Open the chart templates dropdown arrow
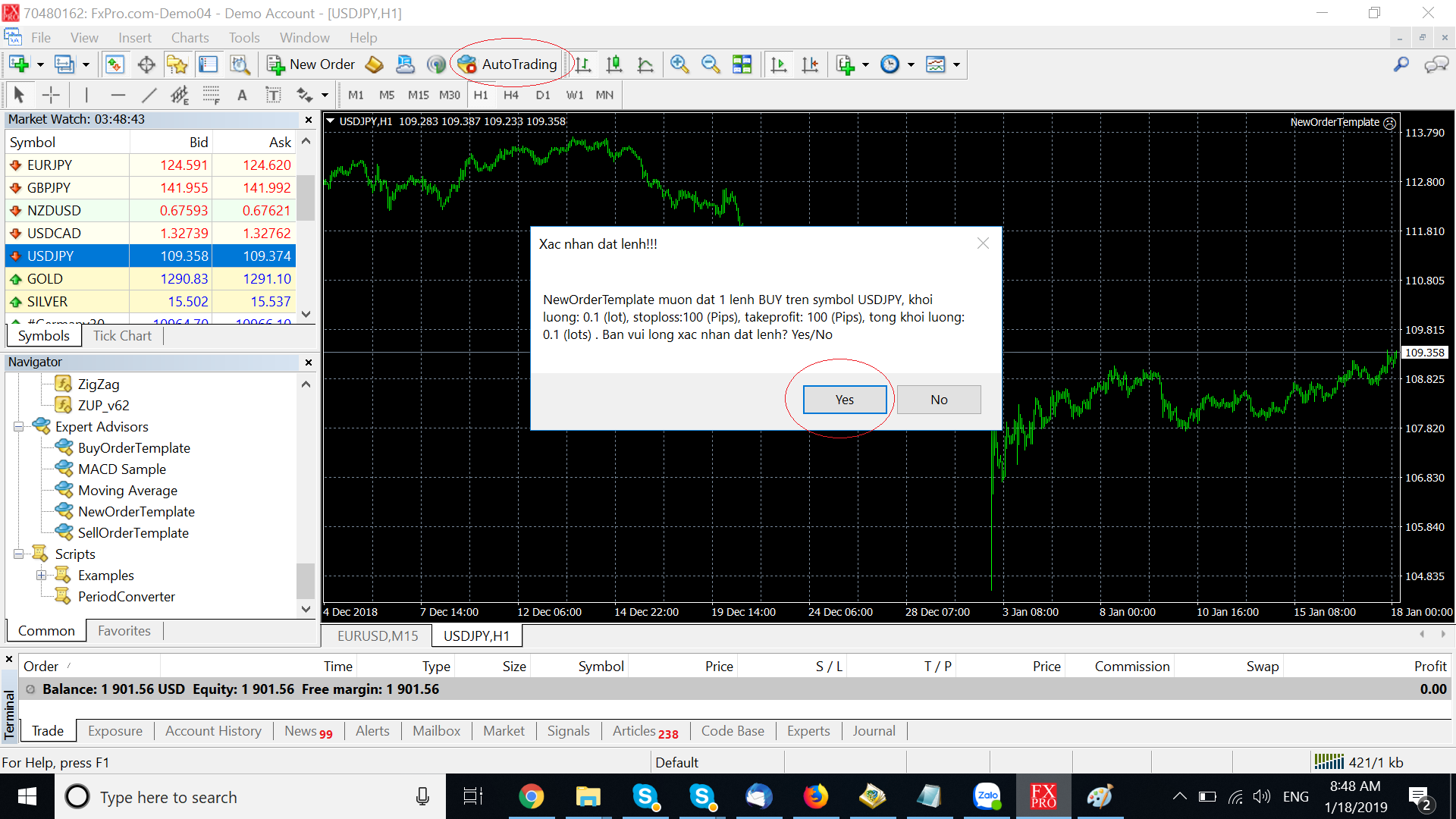Screen dimensions: 1456x819 [x=957, y=64]
